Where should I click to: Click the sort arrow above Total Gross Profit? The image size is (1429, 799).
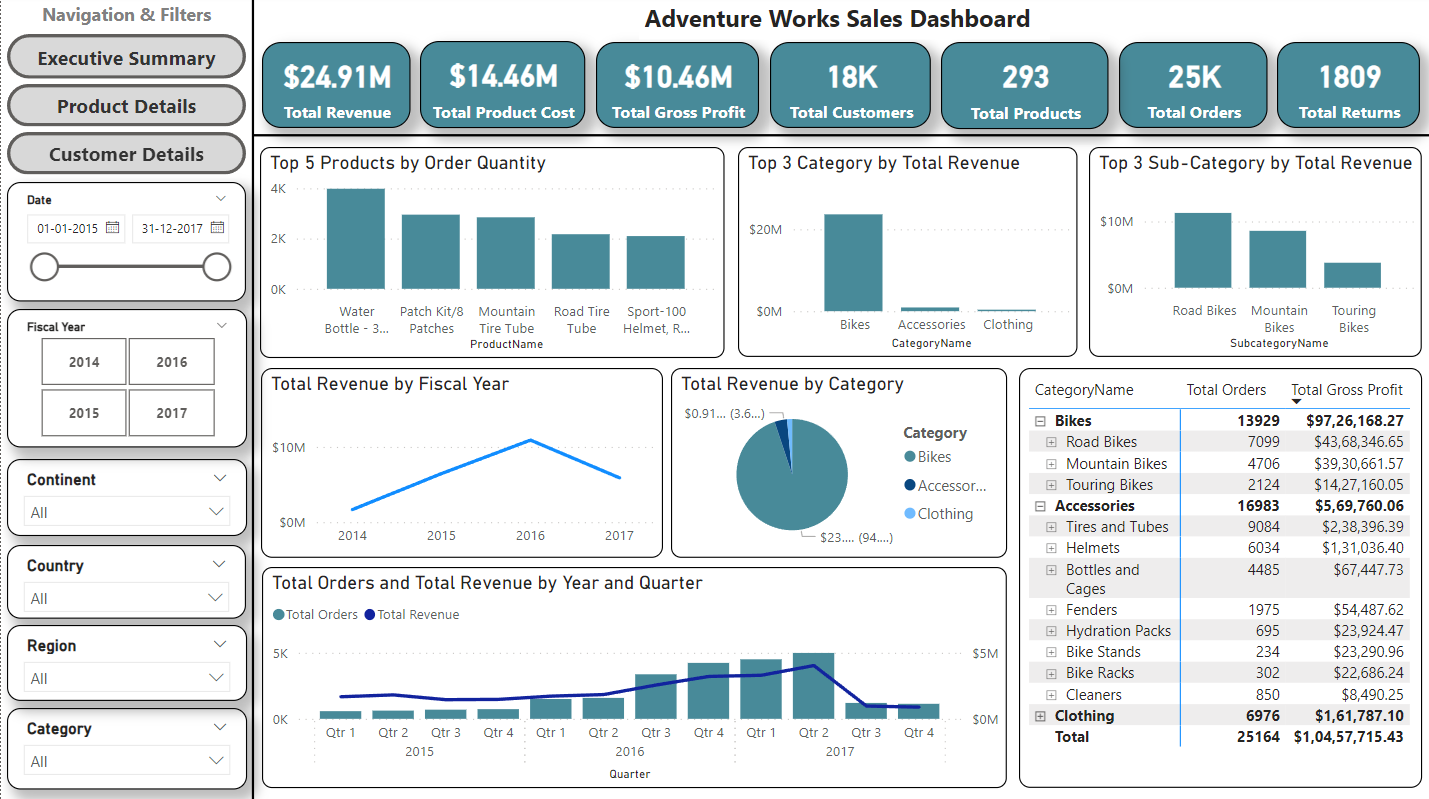coord(1297,402)
